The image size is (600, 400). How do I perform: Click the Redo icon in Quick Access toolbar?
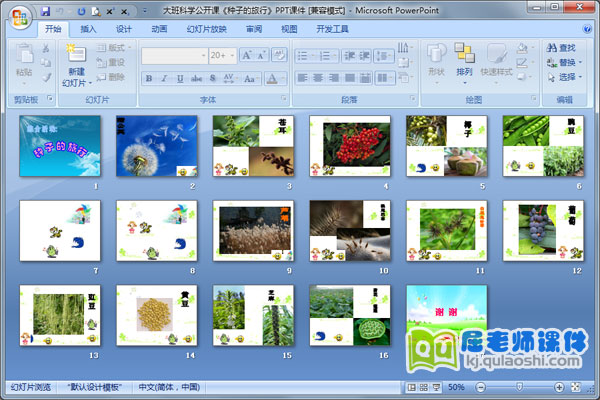tap(82, 11)
